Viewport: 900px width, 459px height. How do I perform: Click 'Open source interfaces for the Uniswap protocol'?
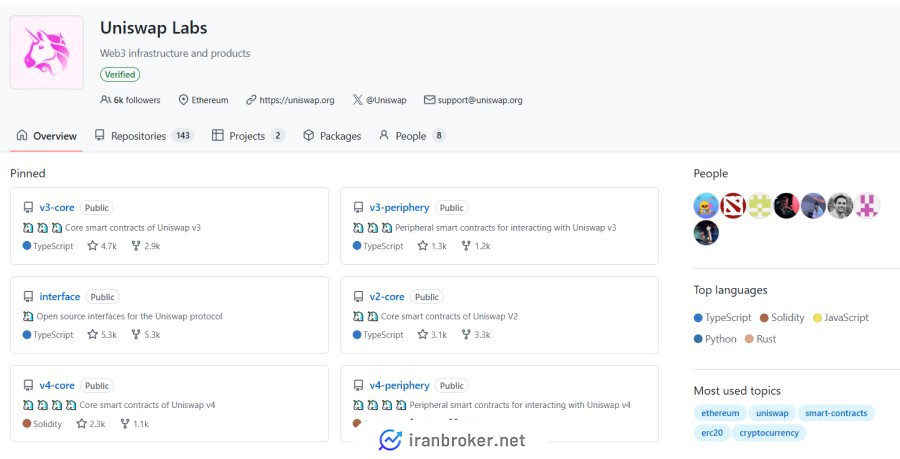click(130, 316)
